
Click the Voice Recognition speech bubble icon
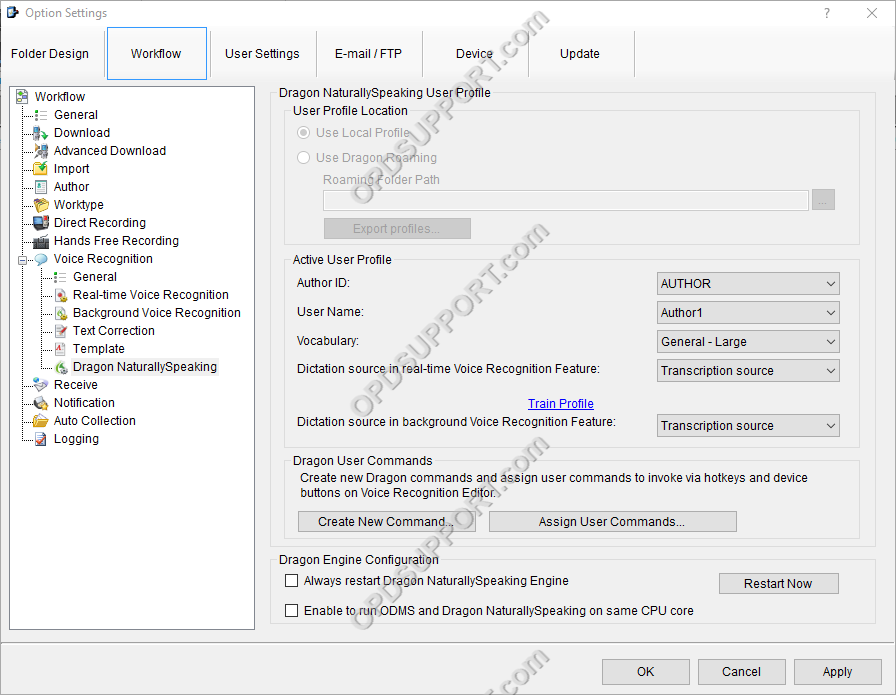pos(41,259)
